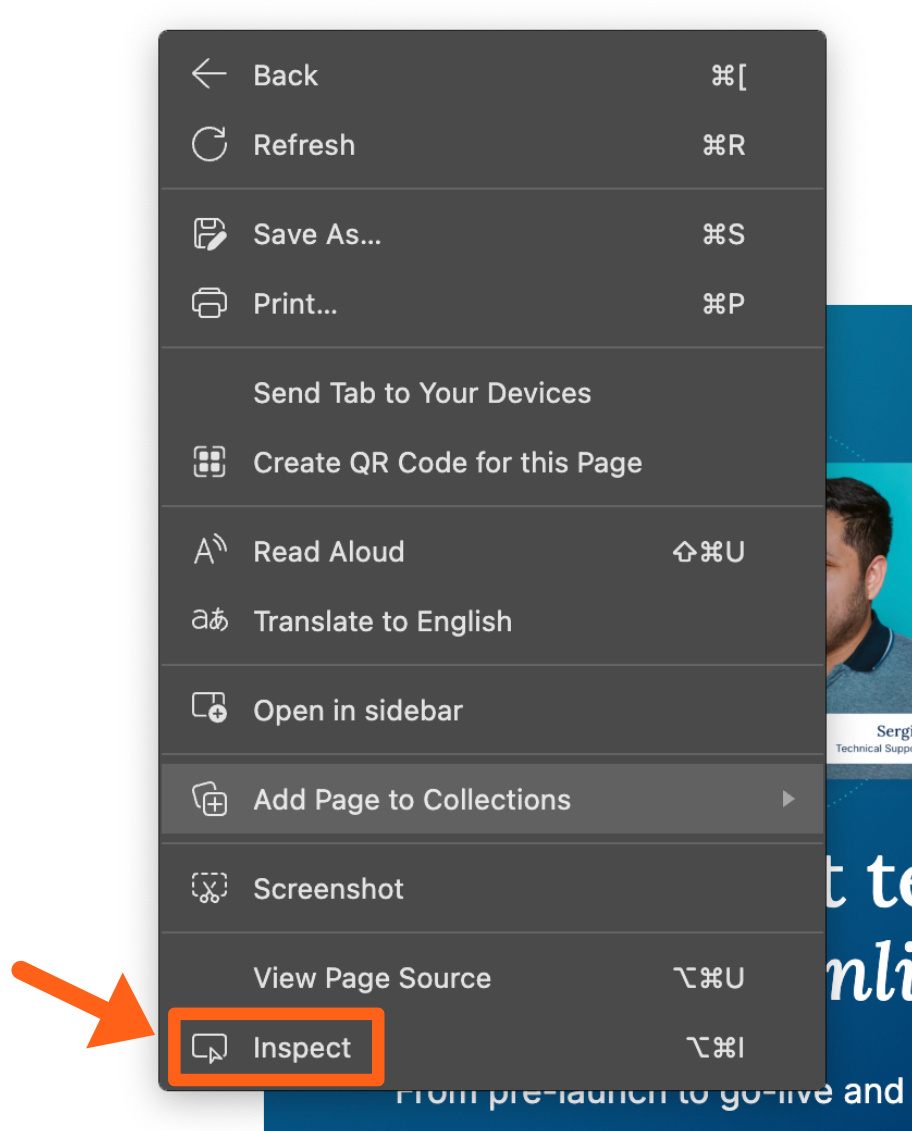Image resolution: width=912 pixels, height=1131 pixels.
Task: Select Send Tab to Your Devices
Action: click(422, 393)
